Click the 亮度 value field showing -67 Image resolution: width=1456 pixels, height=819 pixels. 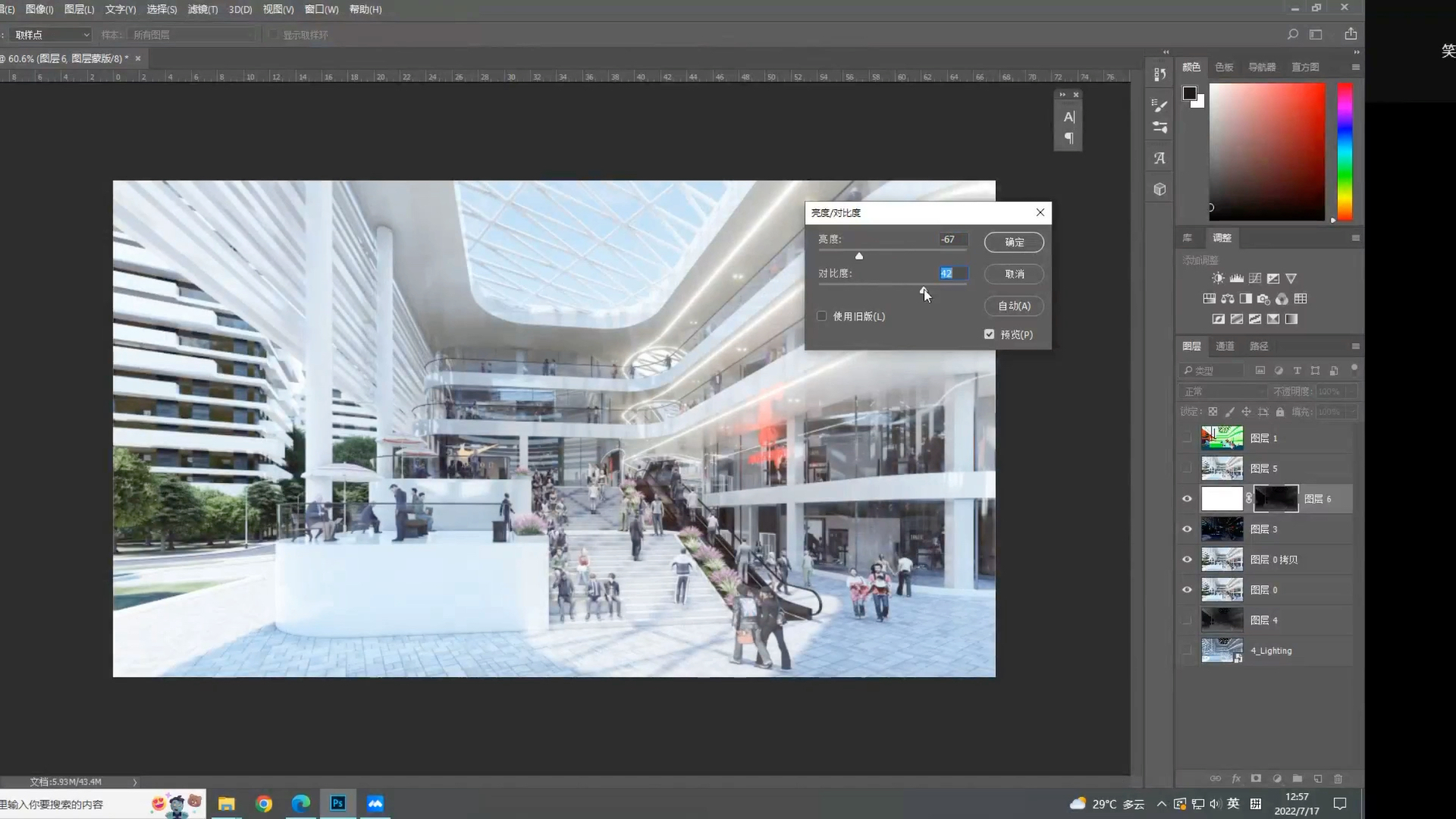pyautogui.click(x=953, y=240)
